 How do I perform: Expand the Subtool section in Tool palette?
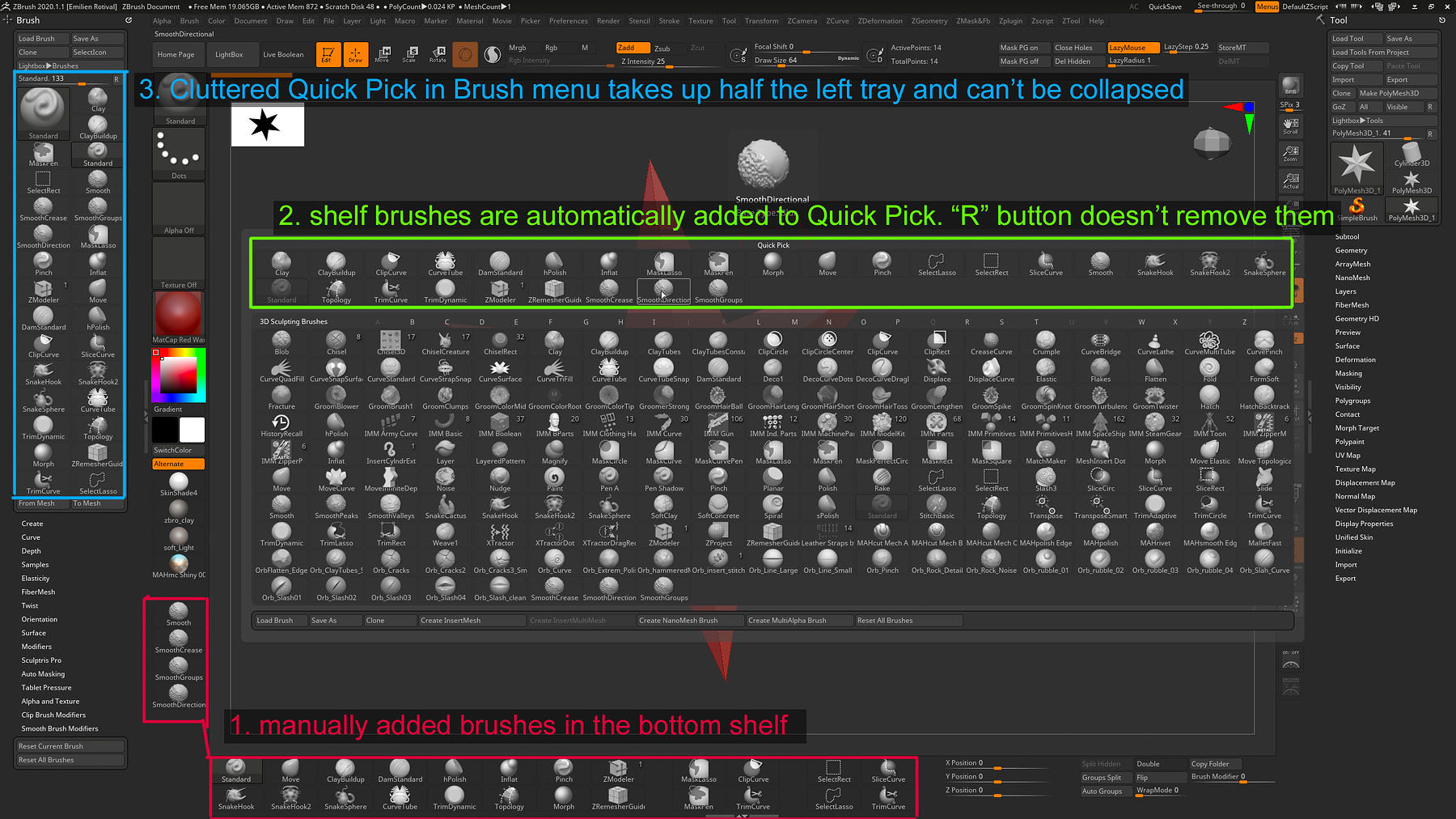(x=1348, y=236)
